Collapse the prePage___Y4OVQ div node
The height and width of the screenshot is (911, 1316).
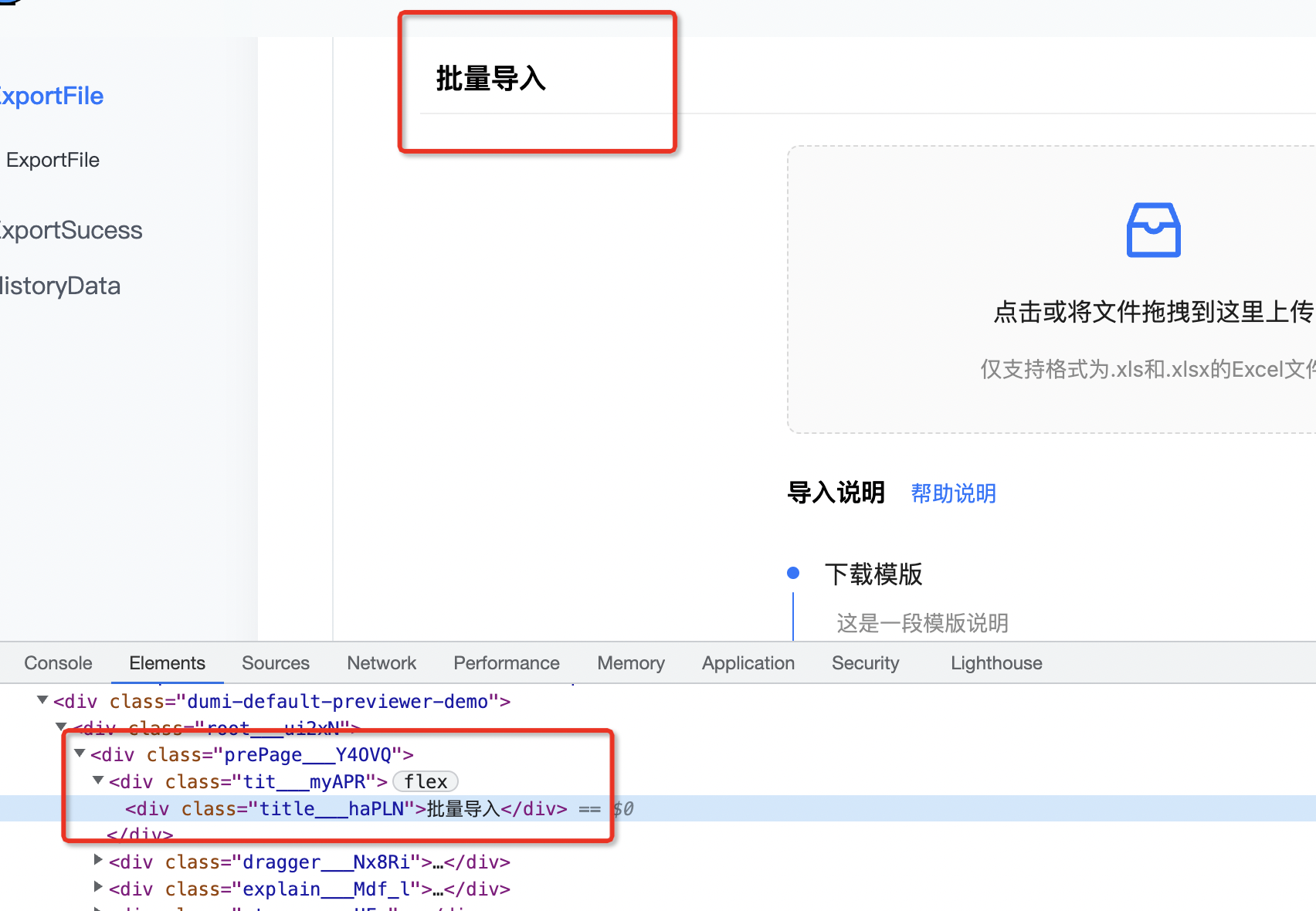pos(80,754)
